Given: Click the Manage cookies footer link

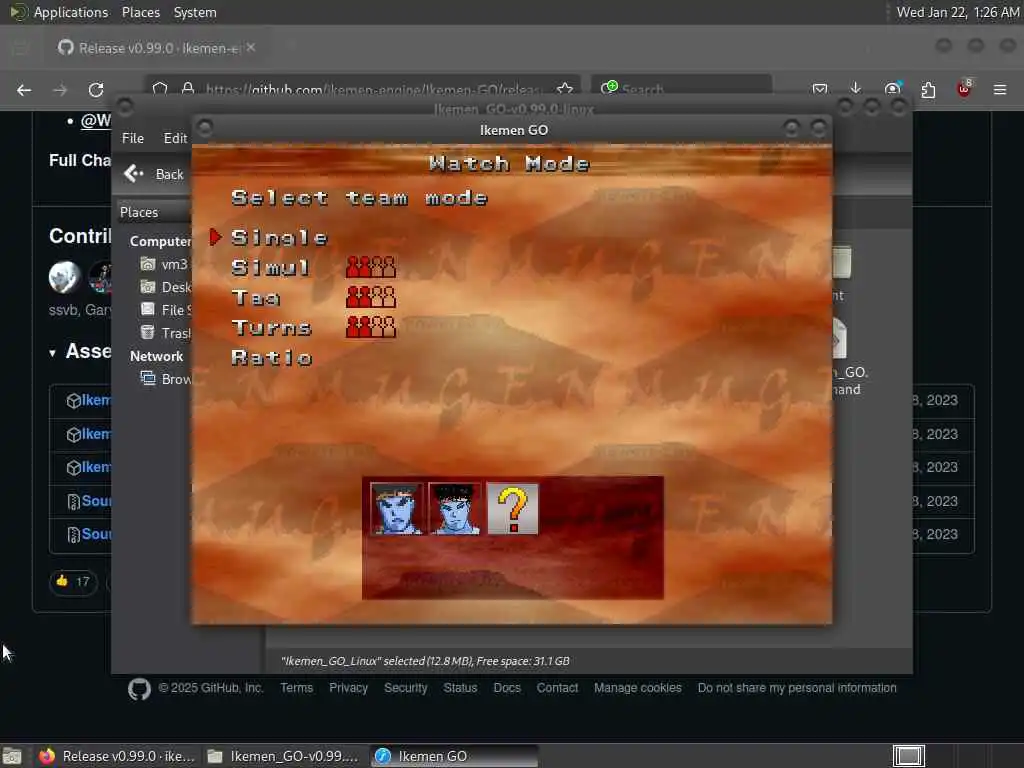Looking at the screenshot, I should tap(637, 688).
